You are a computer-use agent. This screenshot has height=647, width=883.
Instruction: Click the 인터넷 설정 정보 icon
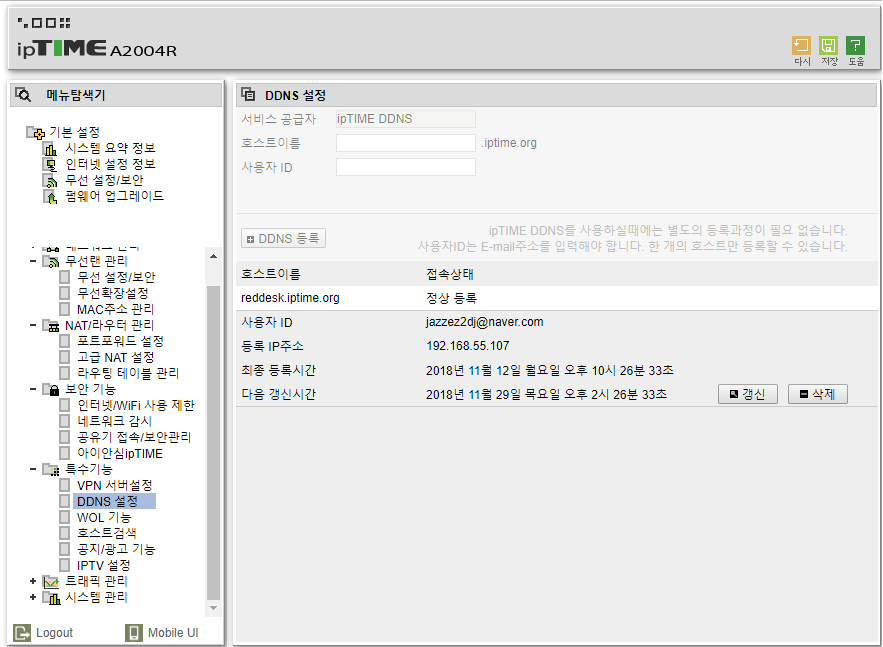click(x=51, y=164)
